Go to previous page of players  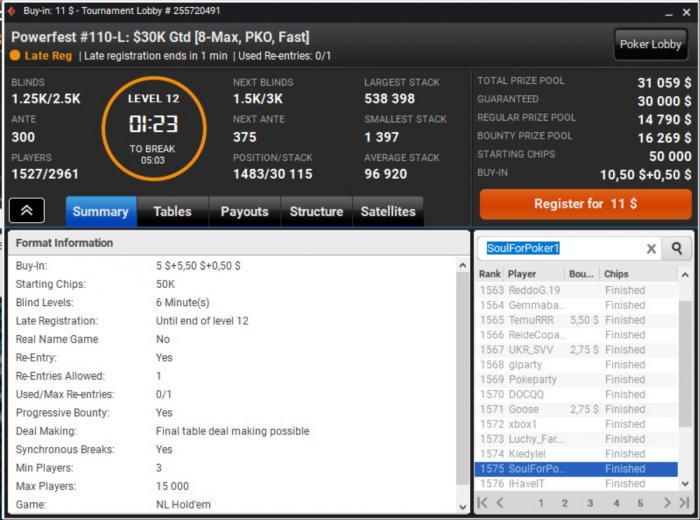pyautogui.click(x=500, y=503)
